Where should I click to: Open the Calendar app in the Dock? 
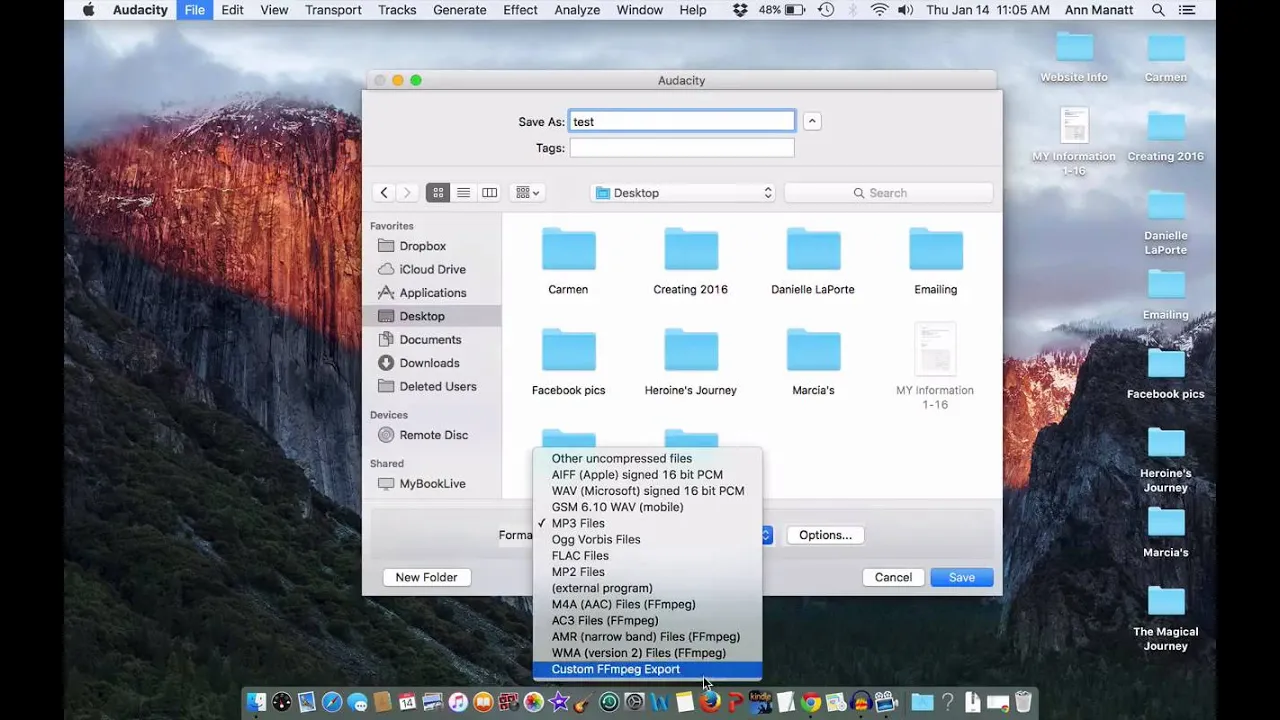click(407, 703)
